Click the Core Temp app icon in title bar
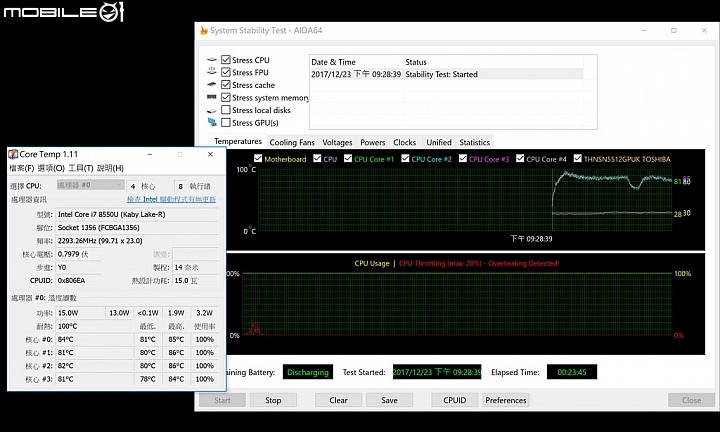The height and width of the screenshot is (432, 720). [13, 154]
